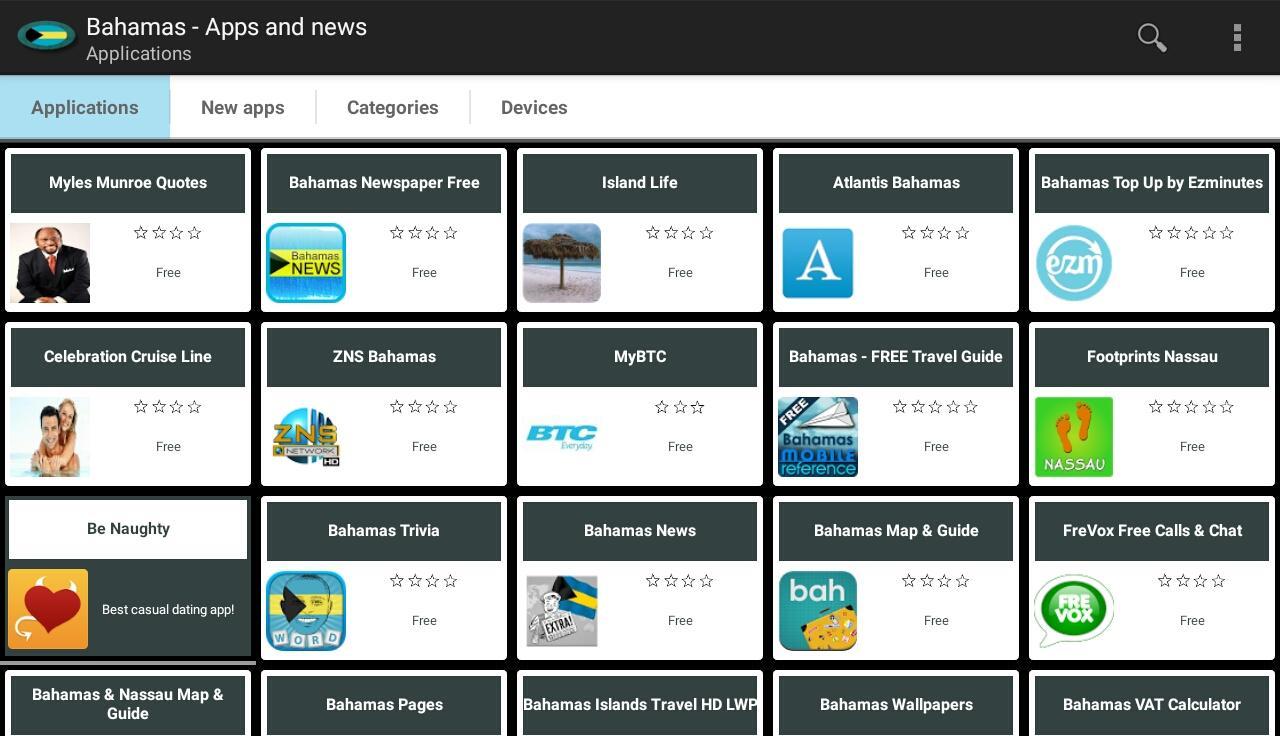The height and width of the screenshot is (736, 1280).
Task: Open the Bahamas Newspaper Free title
Action: coord(384,182)
